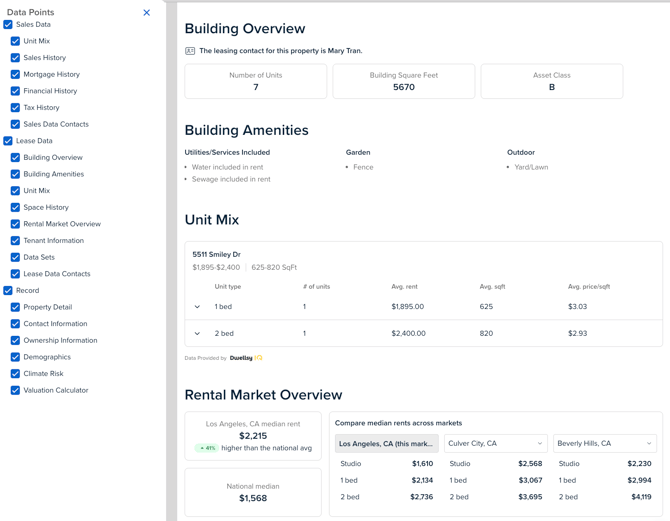This screenshot has width=670, height=521.
Task: Close the Data Points panel
Action: [147, 13]
